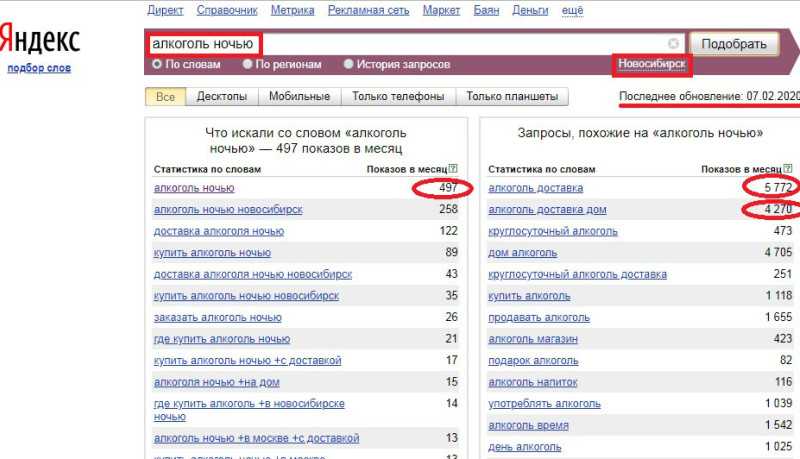This screenshot has height=459, width=800.
Task: Focus the search field with 'алкоголь ночью'
Action: (415, 44)
